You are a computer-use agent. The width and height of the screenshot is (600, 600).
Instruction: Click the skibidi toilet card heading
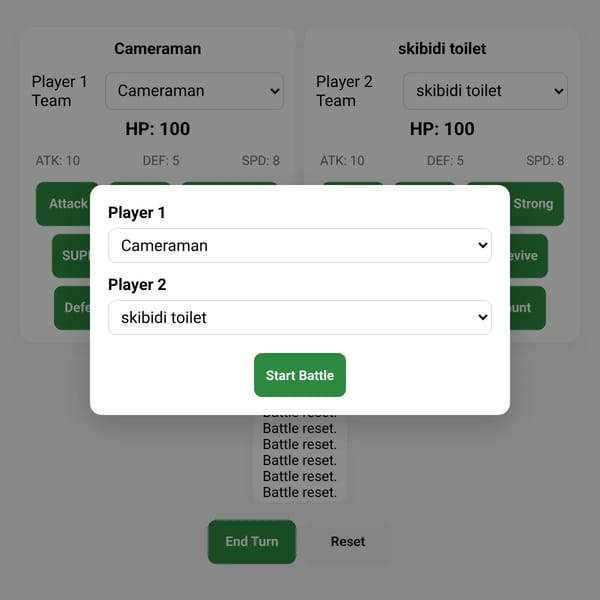442,49
